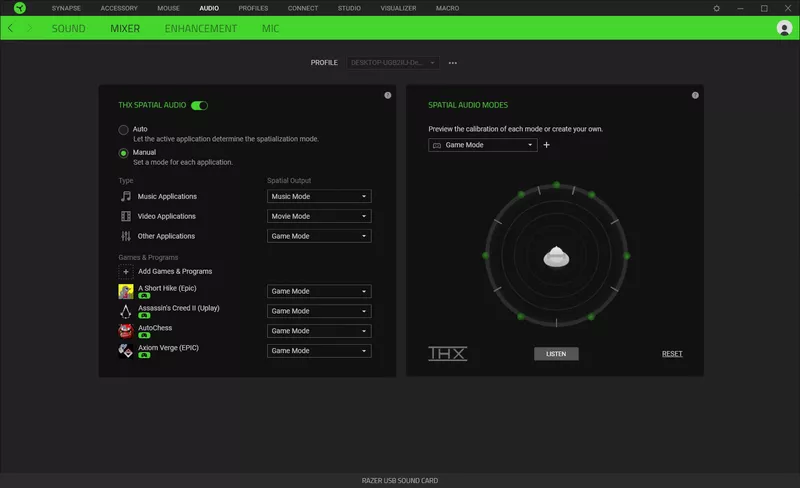Image resolution: width=800 pixels, height=488 pixels.
Task: Open the Synapse tab
Action: tap(66, 8)
